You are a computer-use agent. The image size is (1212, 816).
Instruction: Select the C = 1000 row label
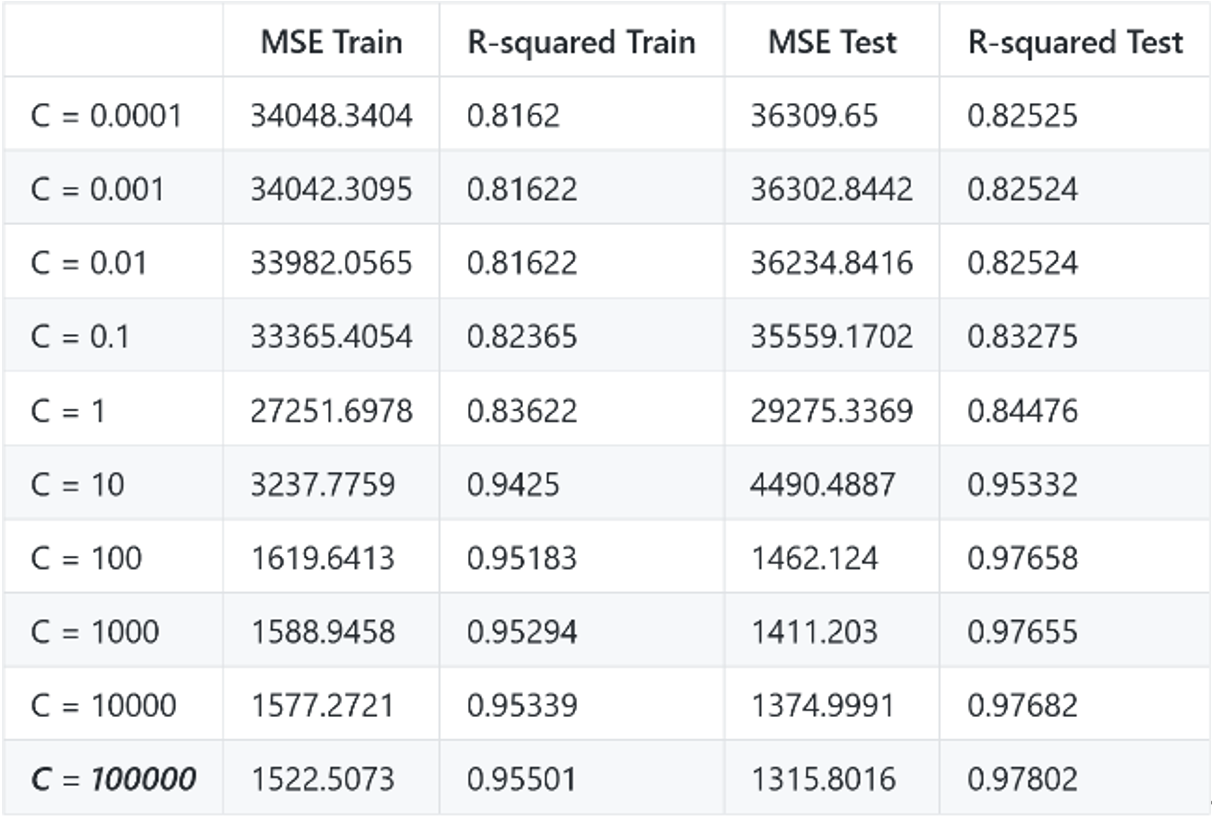tap(95, 631)
